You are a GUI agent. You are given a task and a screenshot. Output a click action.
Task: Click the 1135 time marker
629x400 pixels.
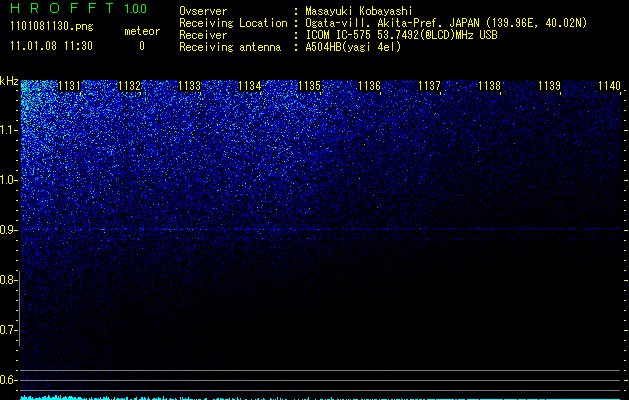tap(310, 86)
